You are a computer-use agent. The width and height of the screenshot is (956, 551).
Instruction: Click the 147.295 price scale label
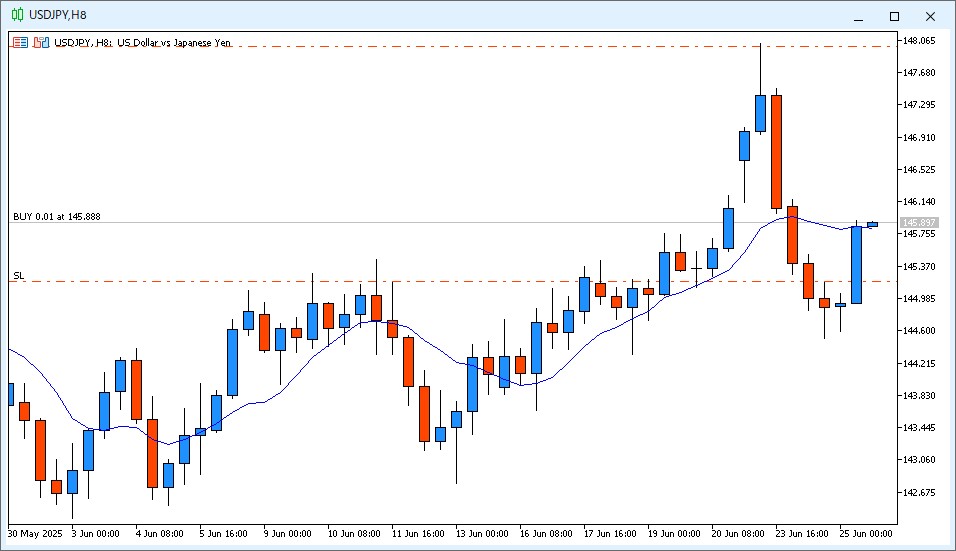coord(919,105)
